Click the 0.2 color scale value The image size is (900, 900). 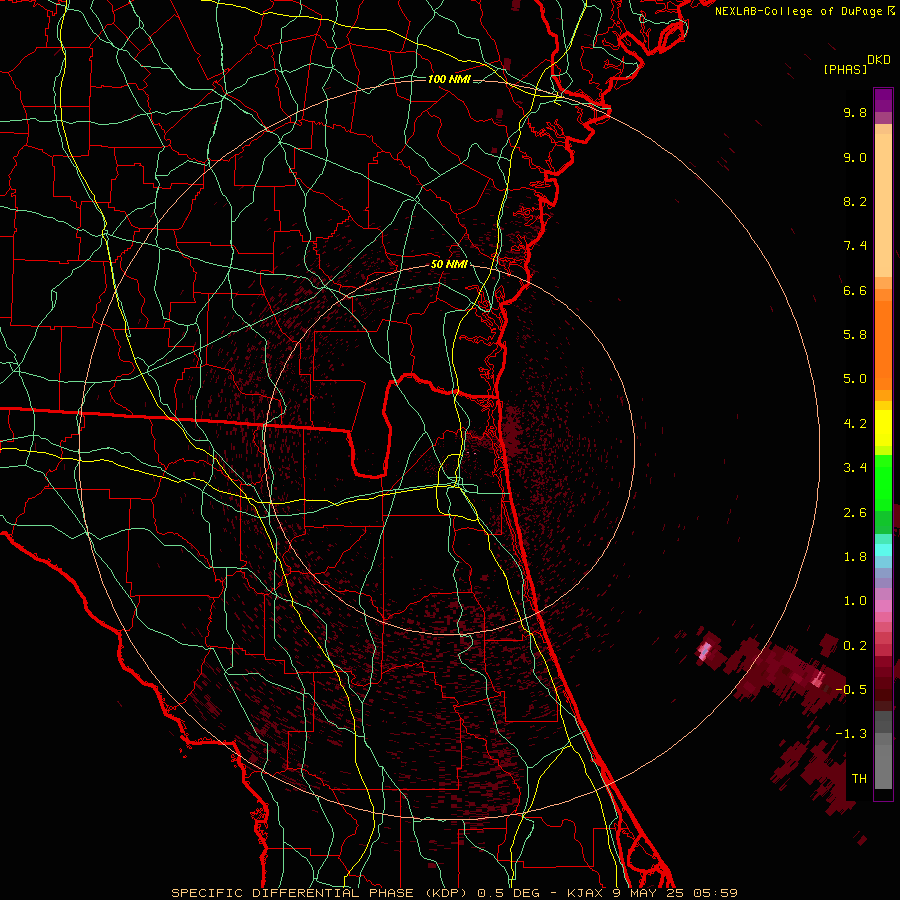click(855, 646)
